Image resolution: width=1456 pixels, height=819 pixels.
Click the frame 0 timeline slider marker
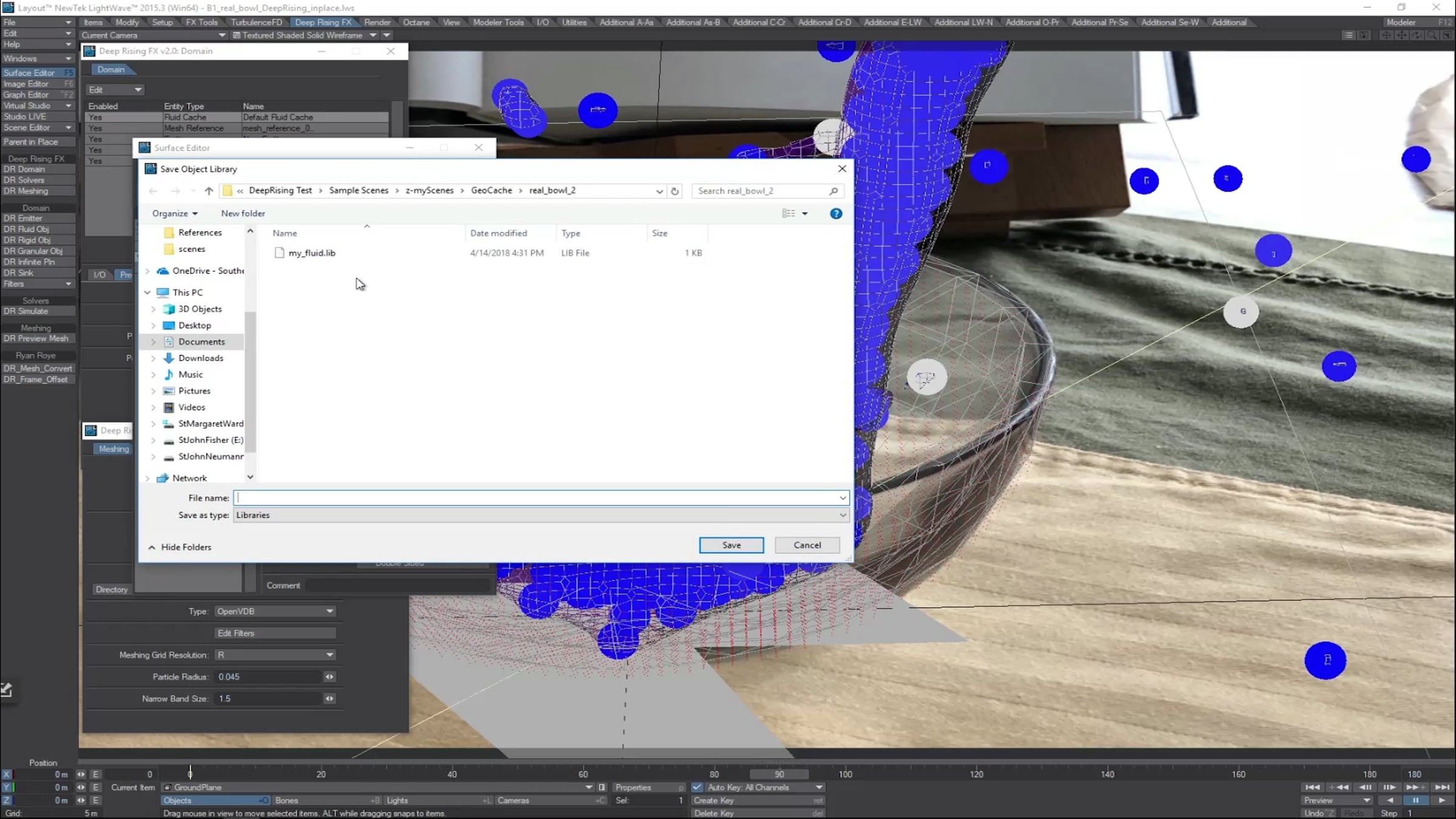click(x=190, y=773)
